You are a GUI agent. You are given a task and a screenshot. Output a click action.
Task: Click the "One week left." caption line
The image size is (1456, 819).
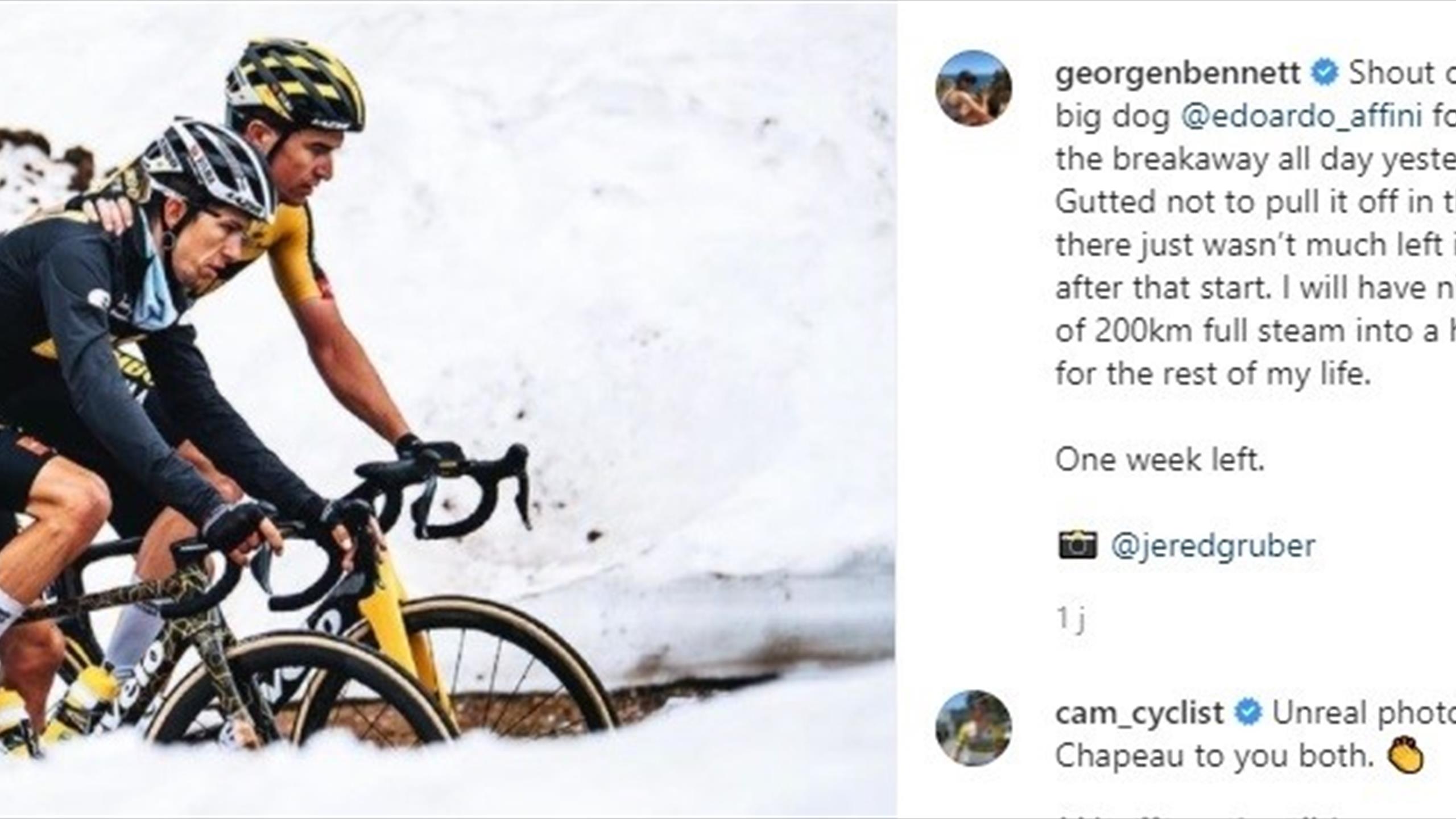(x=1159, y=460)
